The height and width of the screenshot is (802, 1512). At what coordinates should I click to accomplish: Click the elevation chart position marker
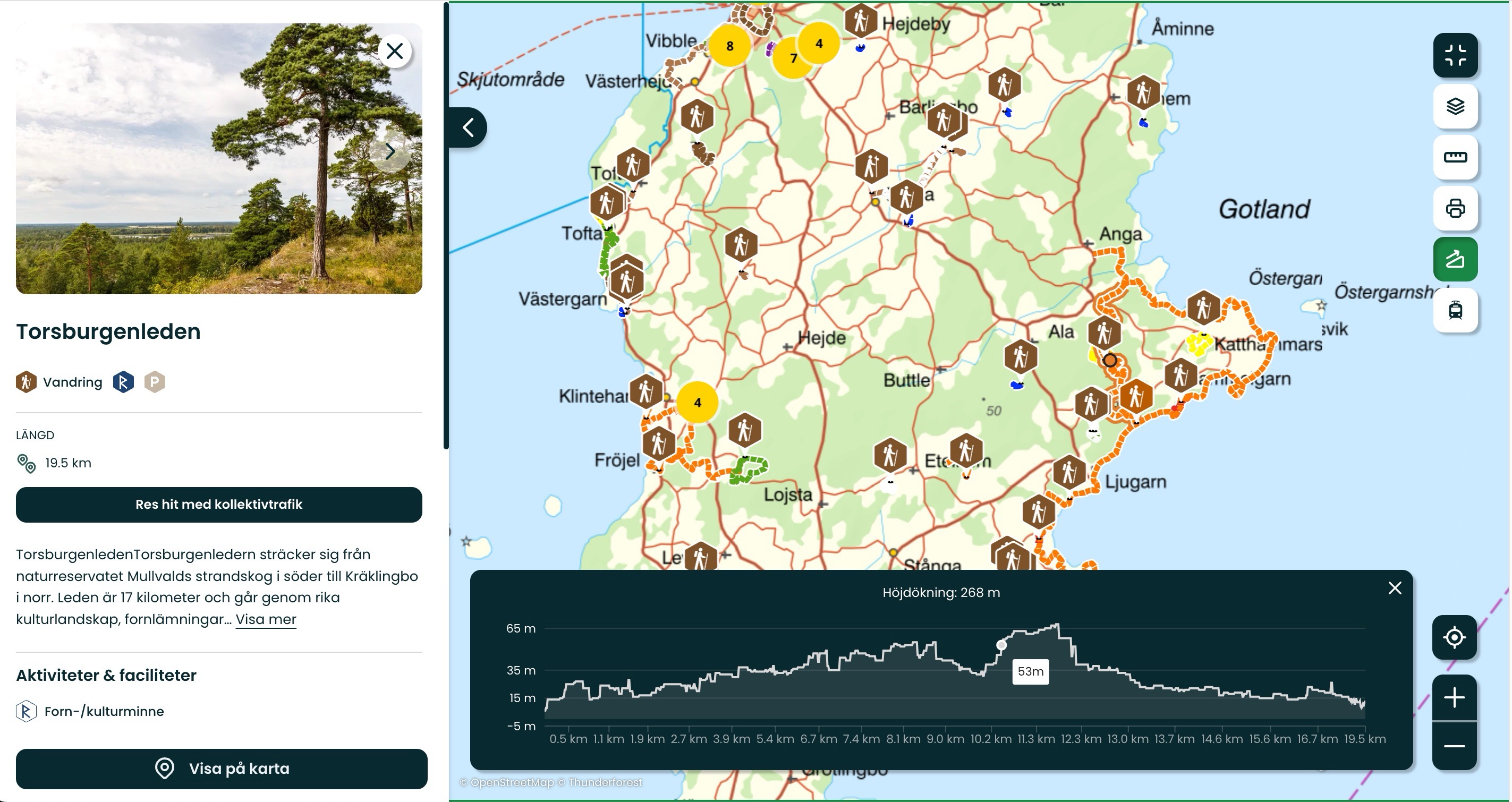coord(1001,645)
